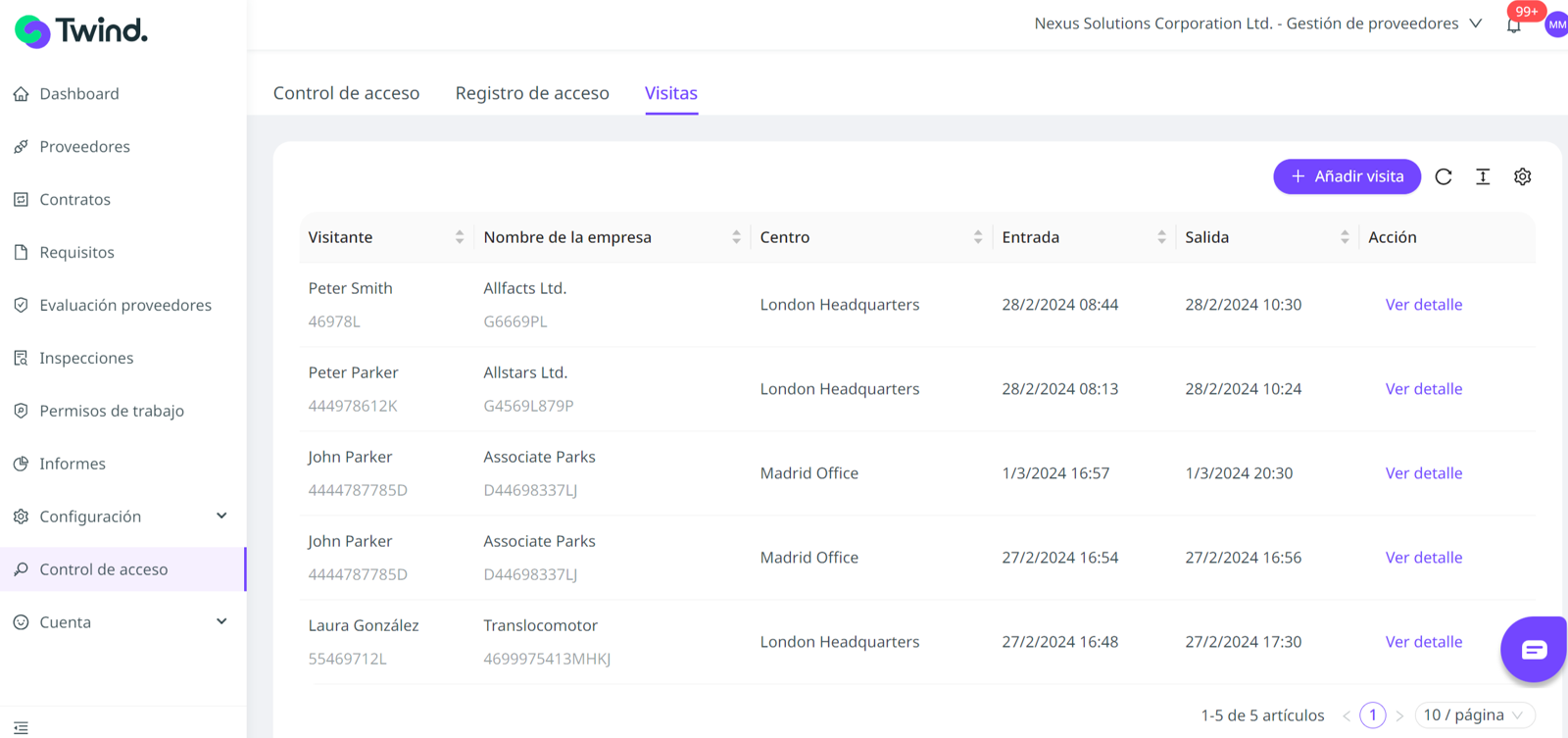Click the user avatar MM
This screenshot has width=1568, height=738.
tap(1556, 25)
